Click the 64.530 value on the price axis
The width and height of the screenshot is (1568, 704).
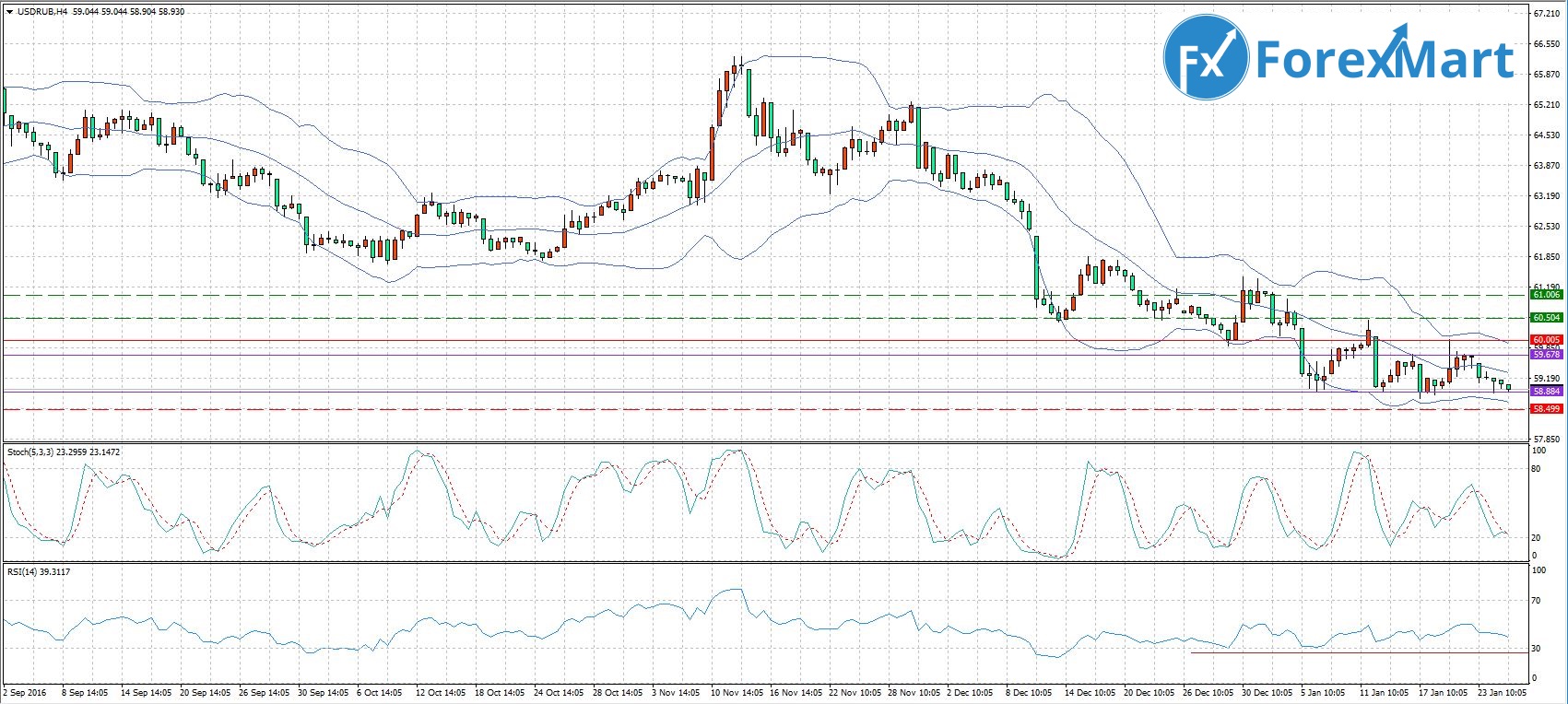[x=1546, y=135]
